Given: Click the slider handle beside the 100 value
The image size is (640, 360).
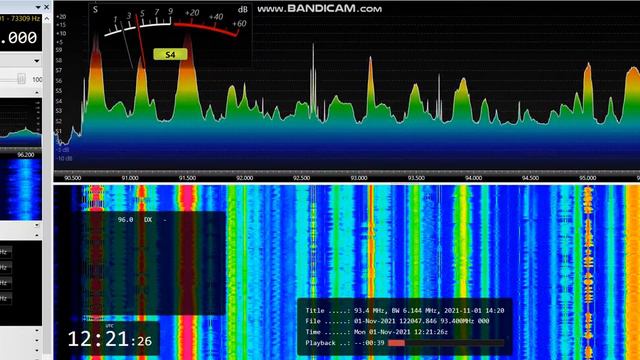Looking at the screenshot, I should (x=21, y=79).
